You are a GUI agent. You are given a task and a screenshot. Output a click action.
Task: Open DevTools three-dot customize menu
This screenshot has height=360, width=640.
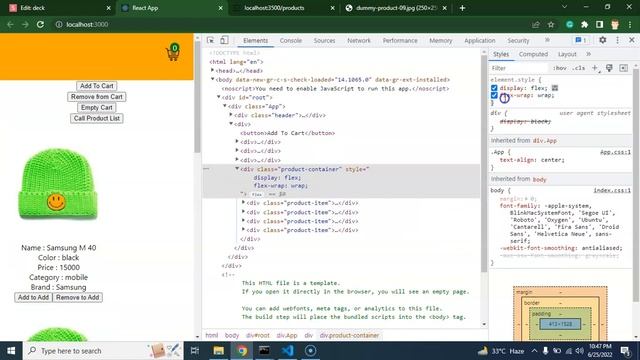click(617, 40)
